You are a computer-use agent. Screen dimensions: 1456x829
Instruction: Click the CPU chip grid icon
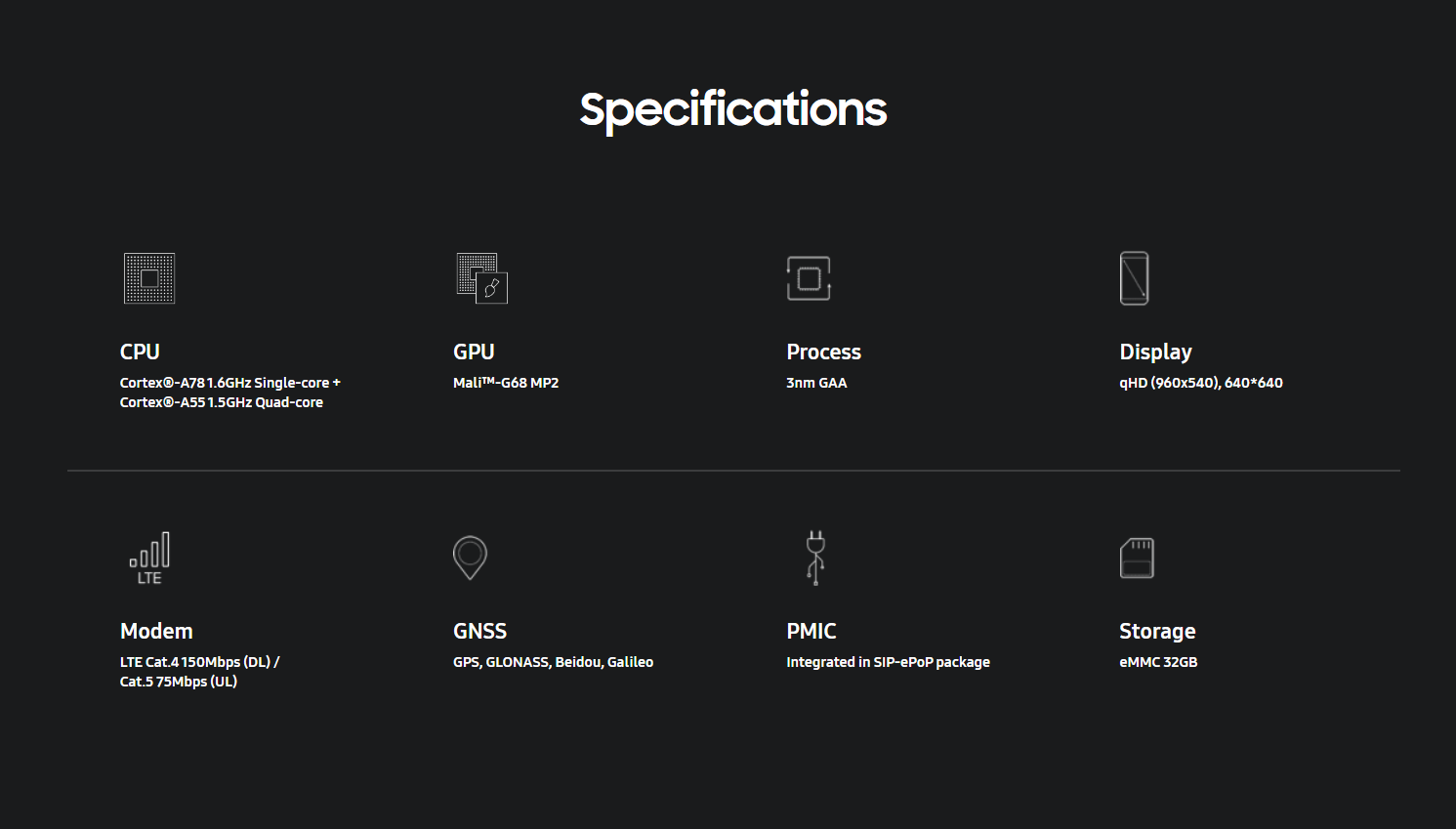click(x=149, y=278)
